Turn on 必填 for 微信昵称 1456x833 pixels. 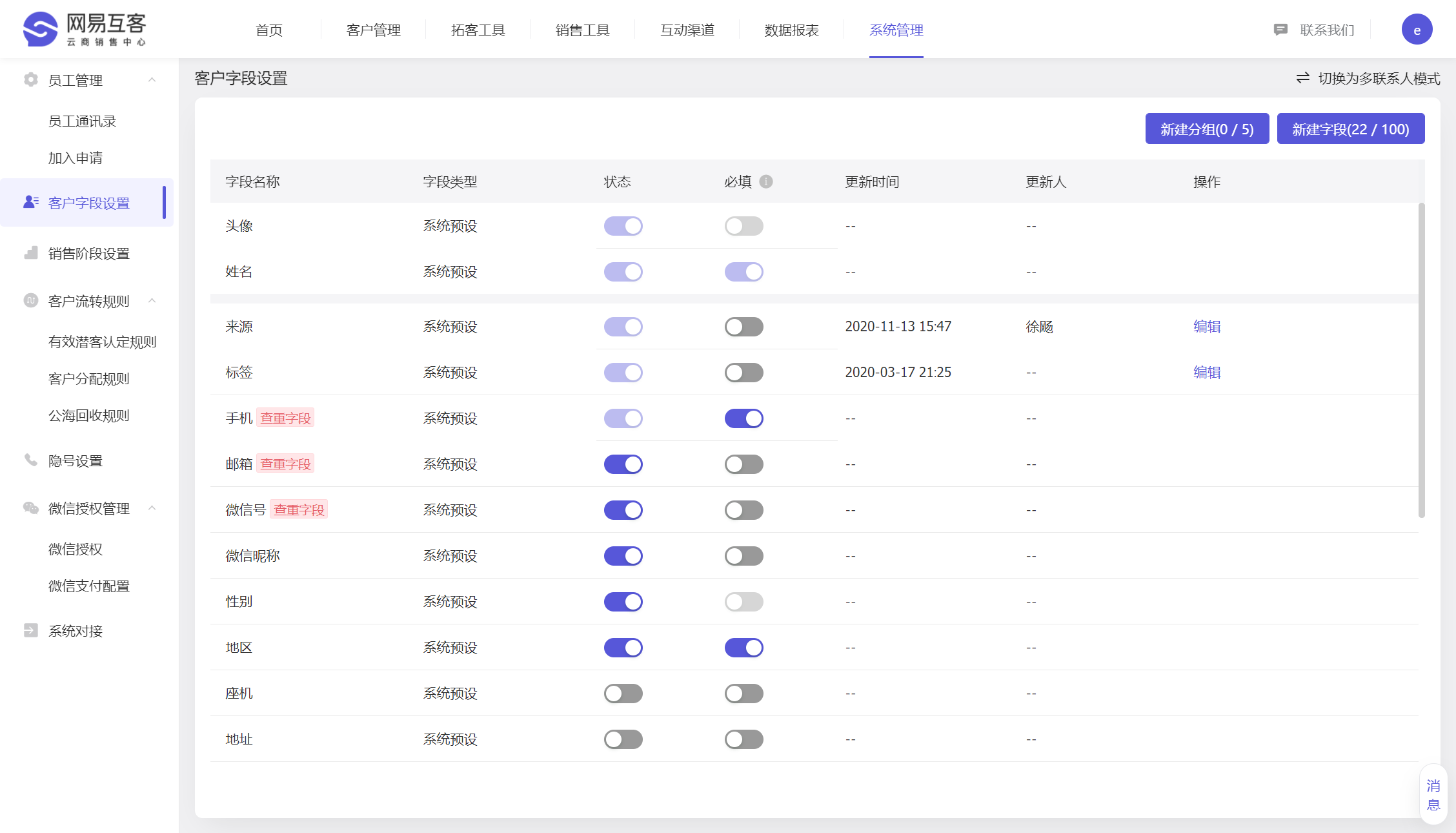pos(743,556)
